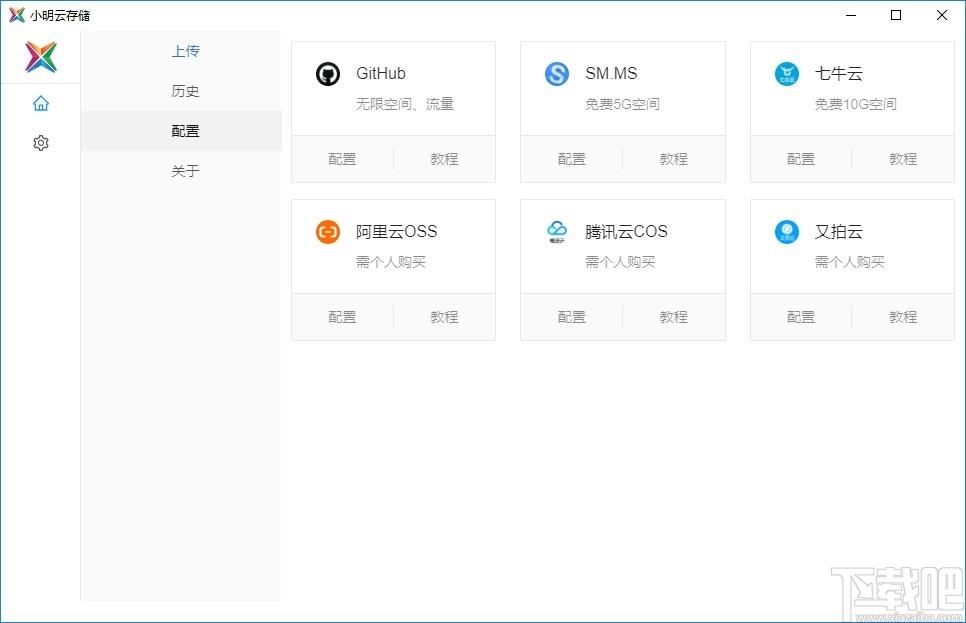Click 需个人购买 under 阿里云OSS
The height and width of the screenshot is (623, 966).
pos(391,262)
